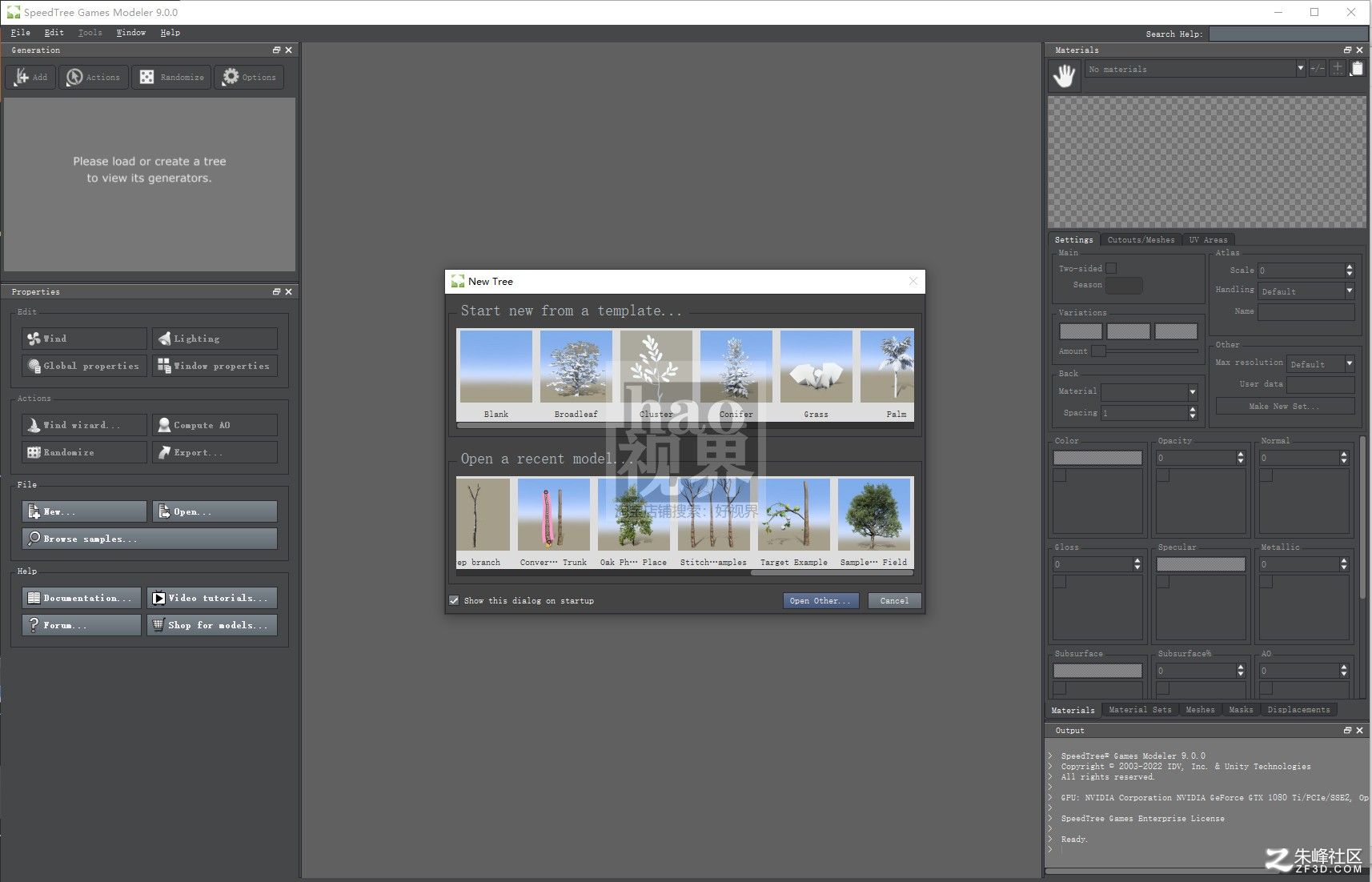Float the Generation panel
The height and width of the screenshot is (882, 1372).
click(x=276, y=50)
